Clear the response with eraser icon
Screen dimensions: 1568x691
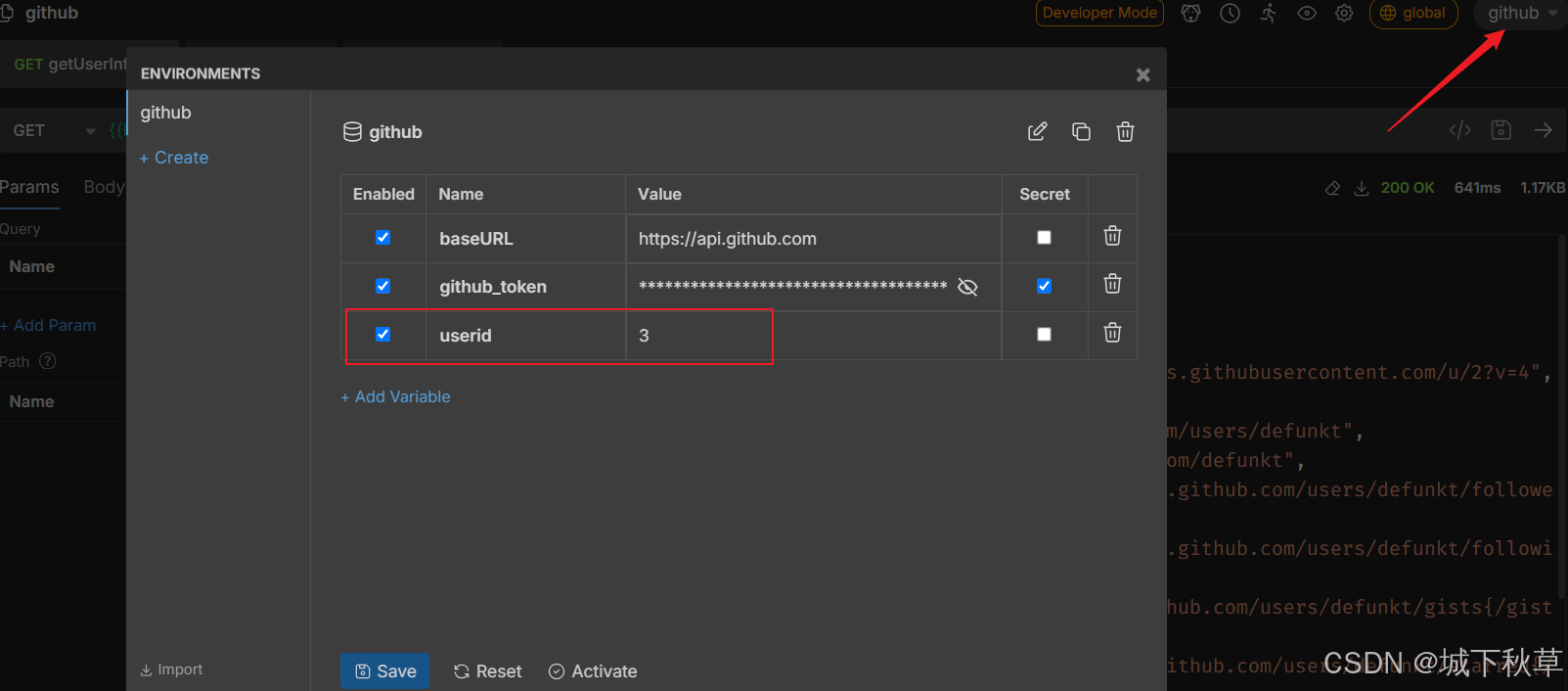1332,188
